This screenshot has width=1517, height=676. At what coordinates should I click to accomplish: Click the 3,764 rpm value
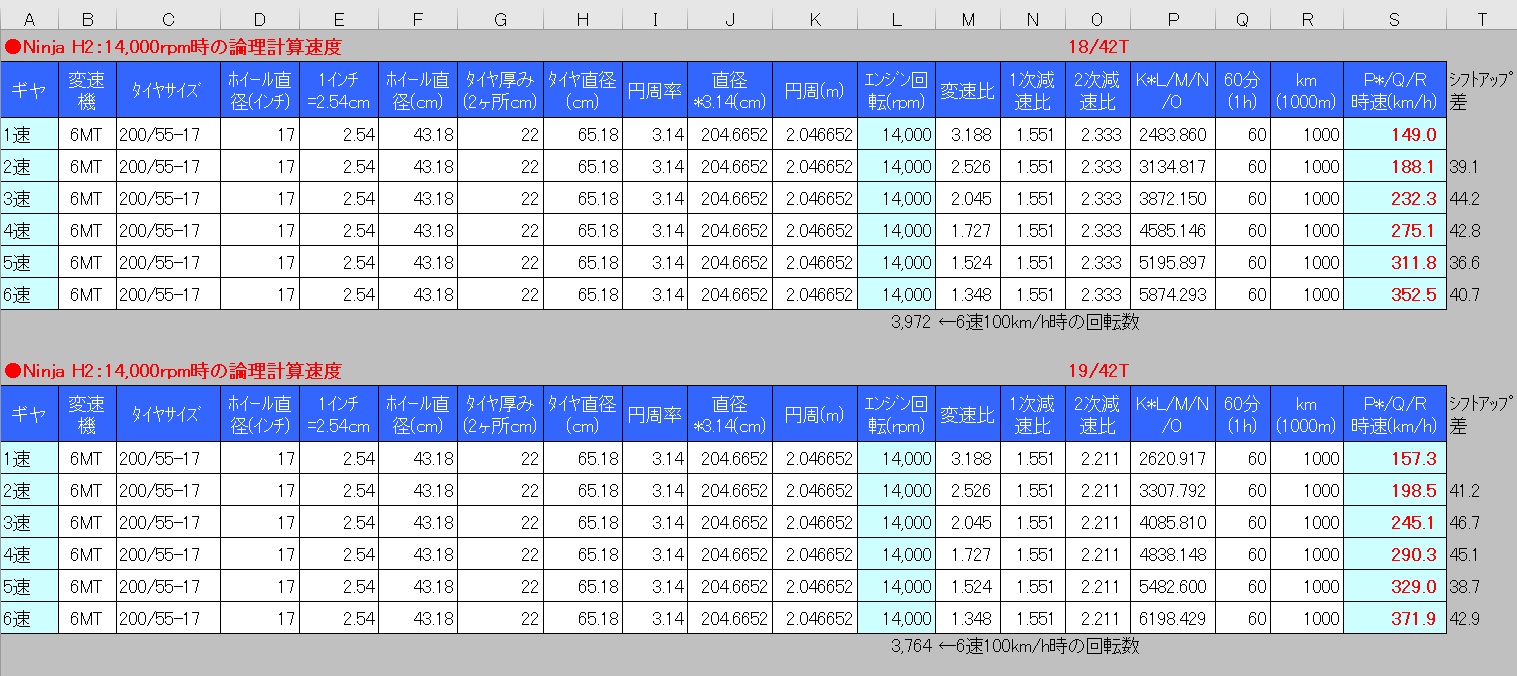click(910, 646)
